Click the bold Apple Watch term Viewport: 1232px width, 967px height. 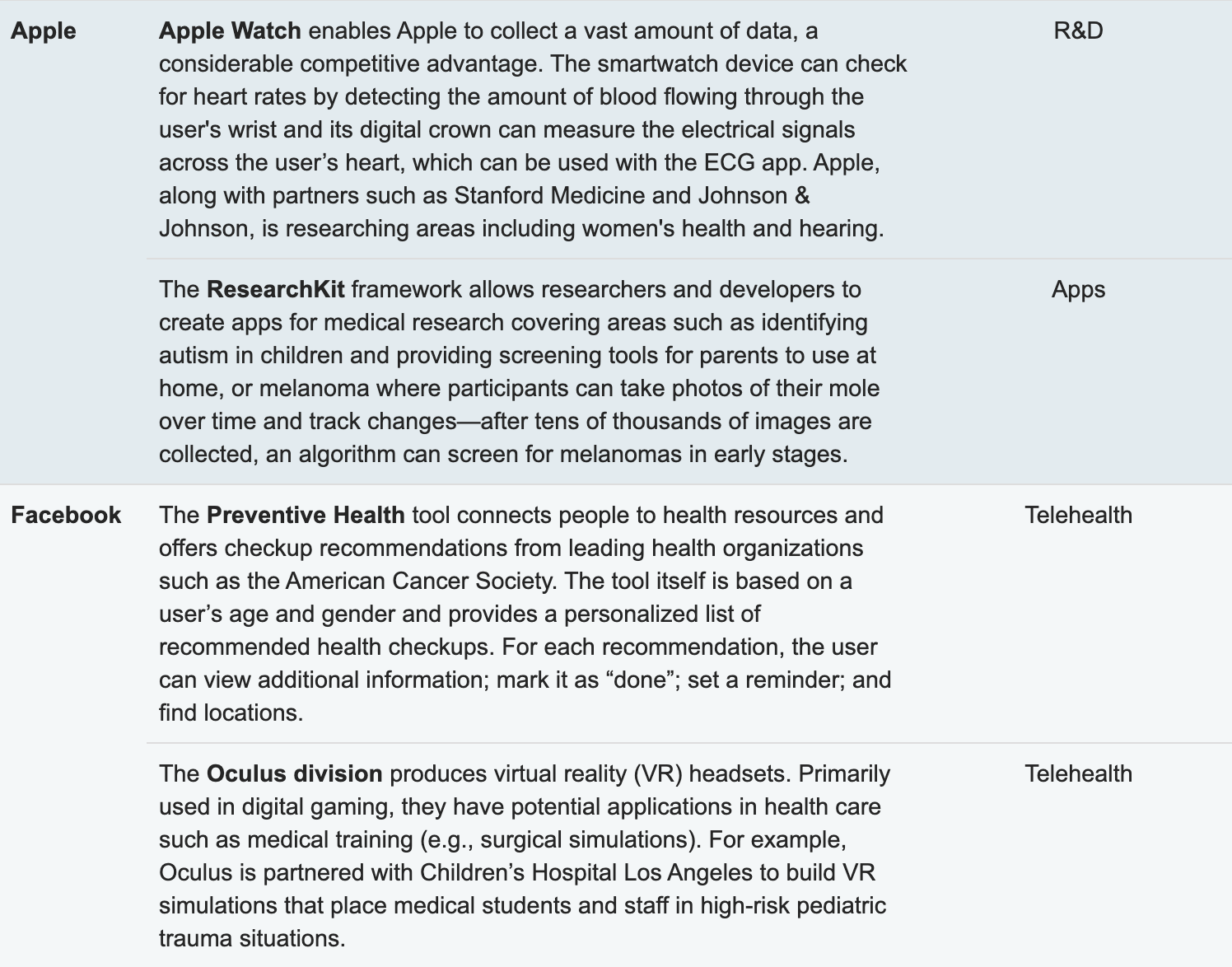[x=230, y=31]
